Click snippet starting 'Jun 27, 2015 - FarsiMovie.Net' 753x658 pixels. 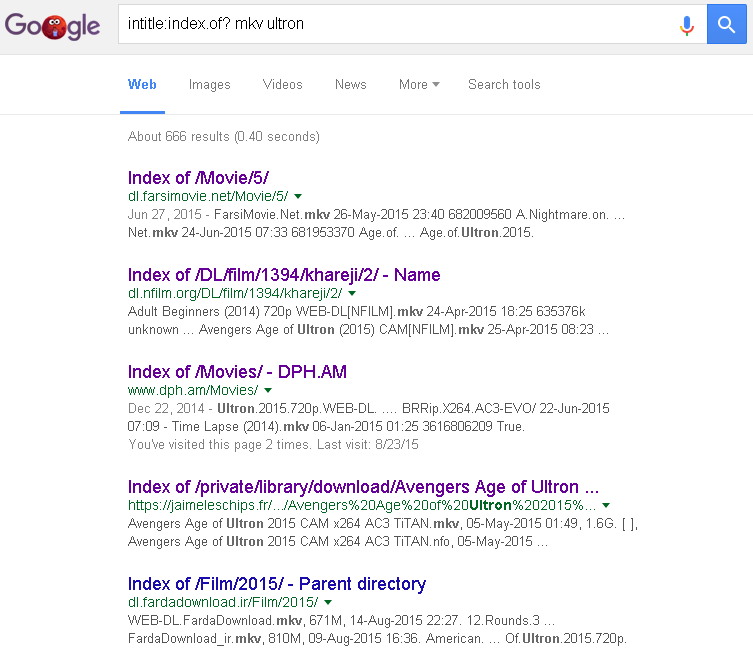click(376, 223)
